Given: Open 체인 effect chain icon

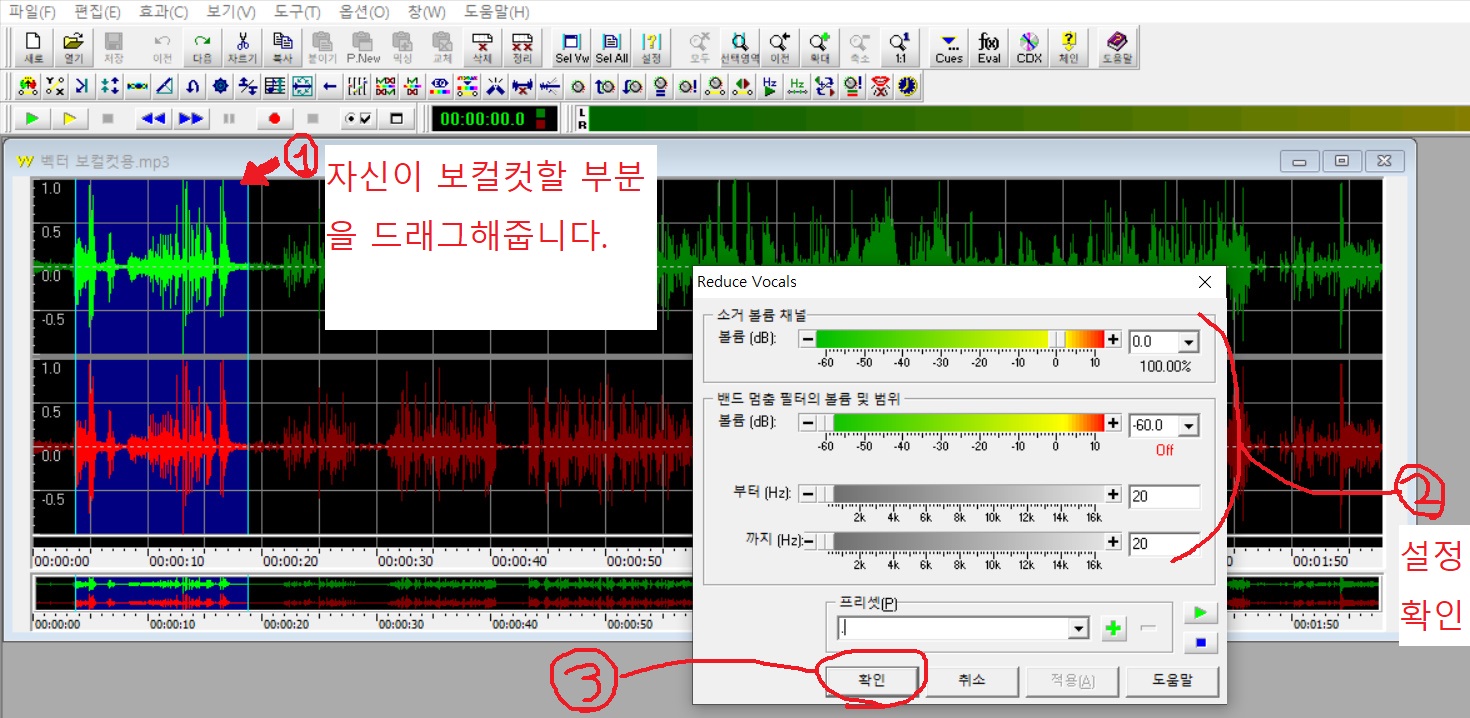Looking at the screenshot, I should 1069,46.
